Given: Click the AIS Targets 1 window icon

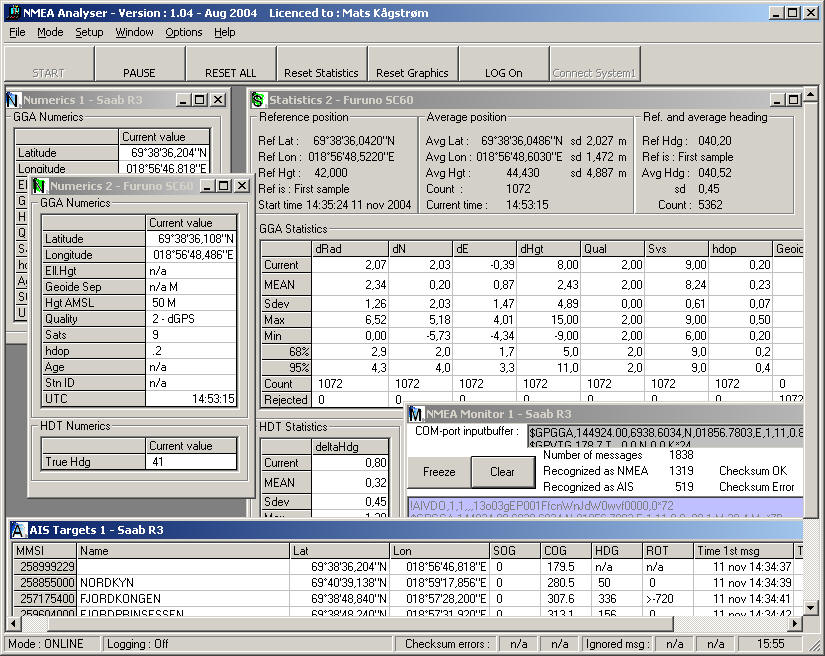Looking at the screenshot, I should coord(18,529).
